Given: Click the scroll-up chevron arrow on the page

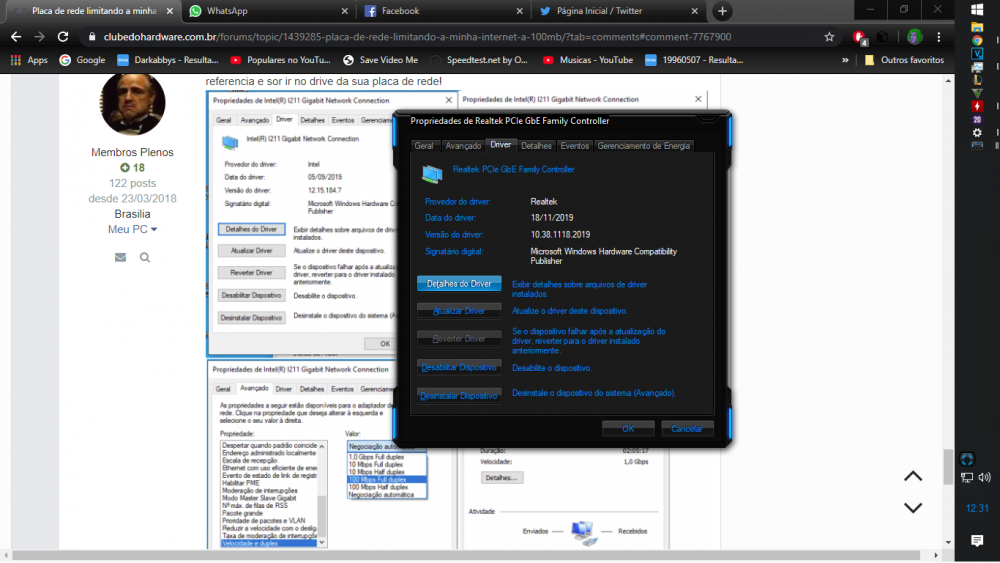Looking at the screenshot, I should 913,476.
